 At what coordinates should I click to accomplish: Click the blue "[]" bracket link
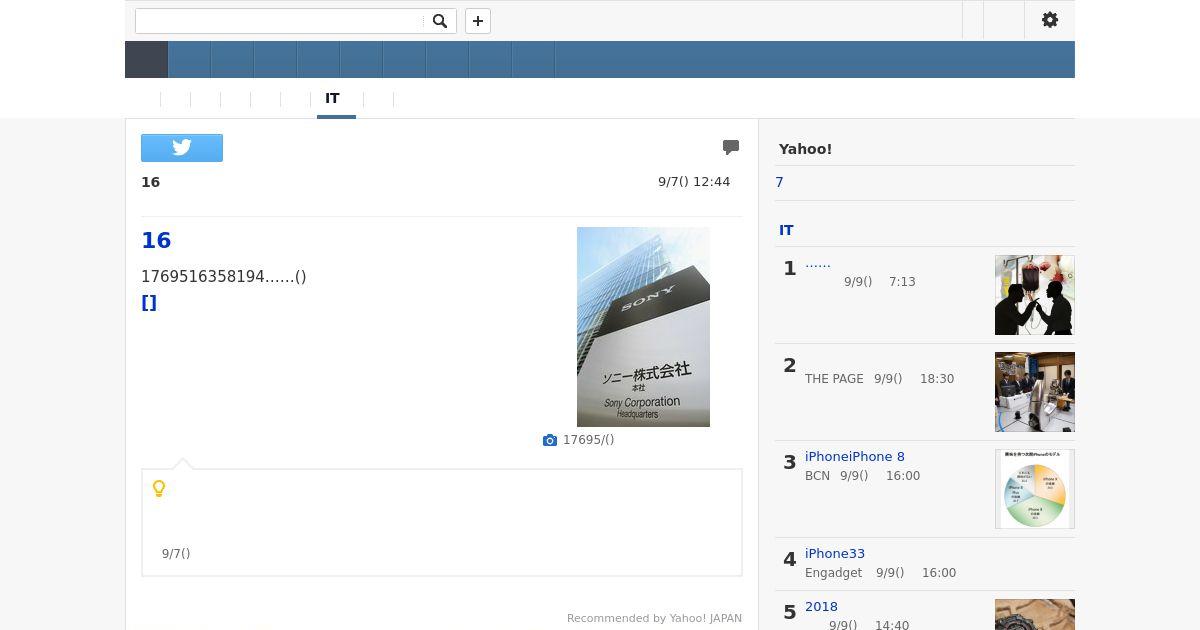pyautogui.click(x=149, y=303)
